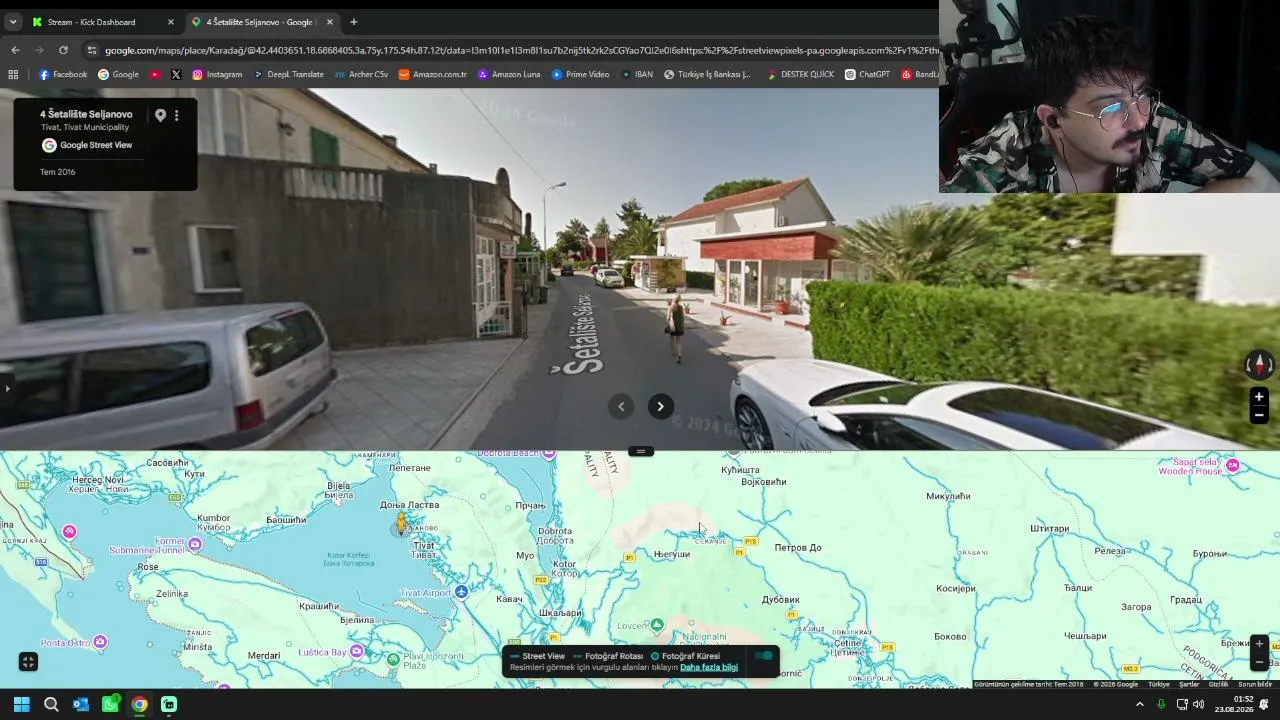Toggle the Street View layer switch
This screenshot has width=1280, height=720.
tap(764, 656)
